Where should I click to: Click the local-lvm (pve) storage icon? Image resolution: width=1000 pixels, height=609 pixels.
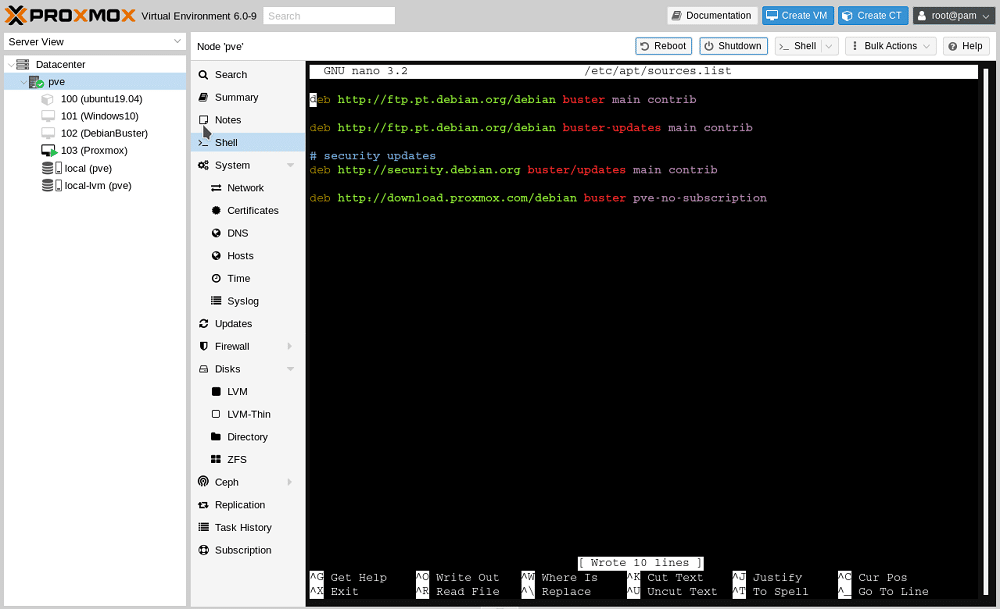tap(52, 186)
